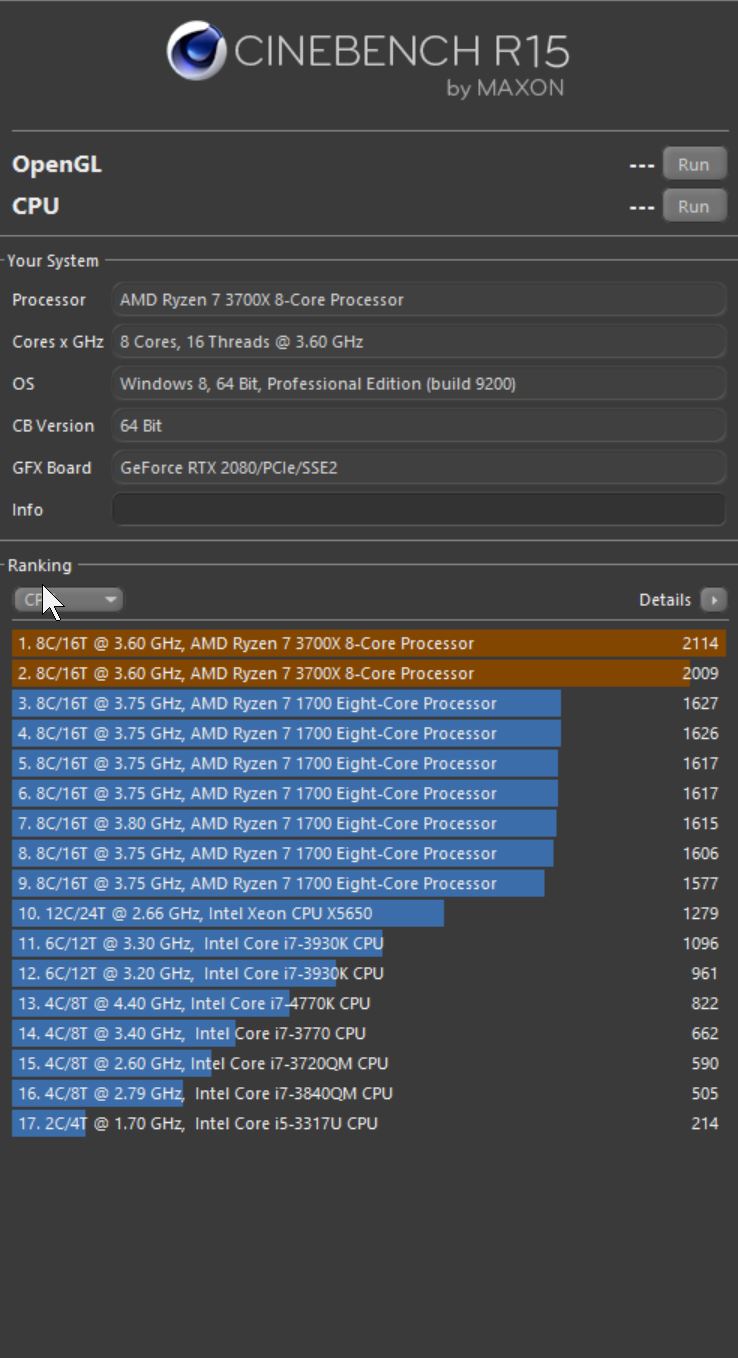The width and height of the screenshot is (738, 1358).
Task: Click the Ranking section header
Action: [40, 565]
